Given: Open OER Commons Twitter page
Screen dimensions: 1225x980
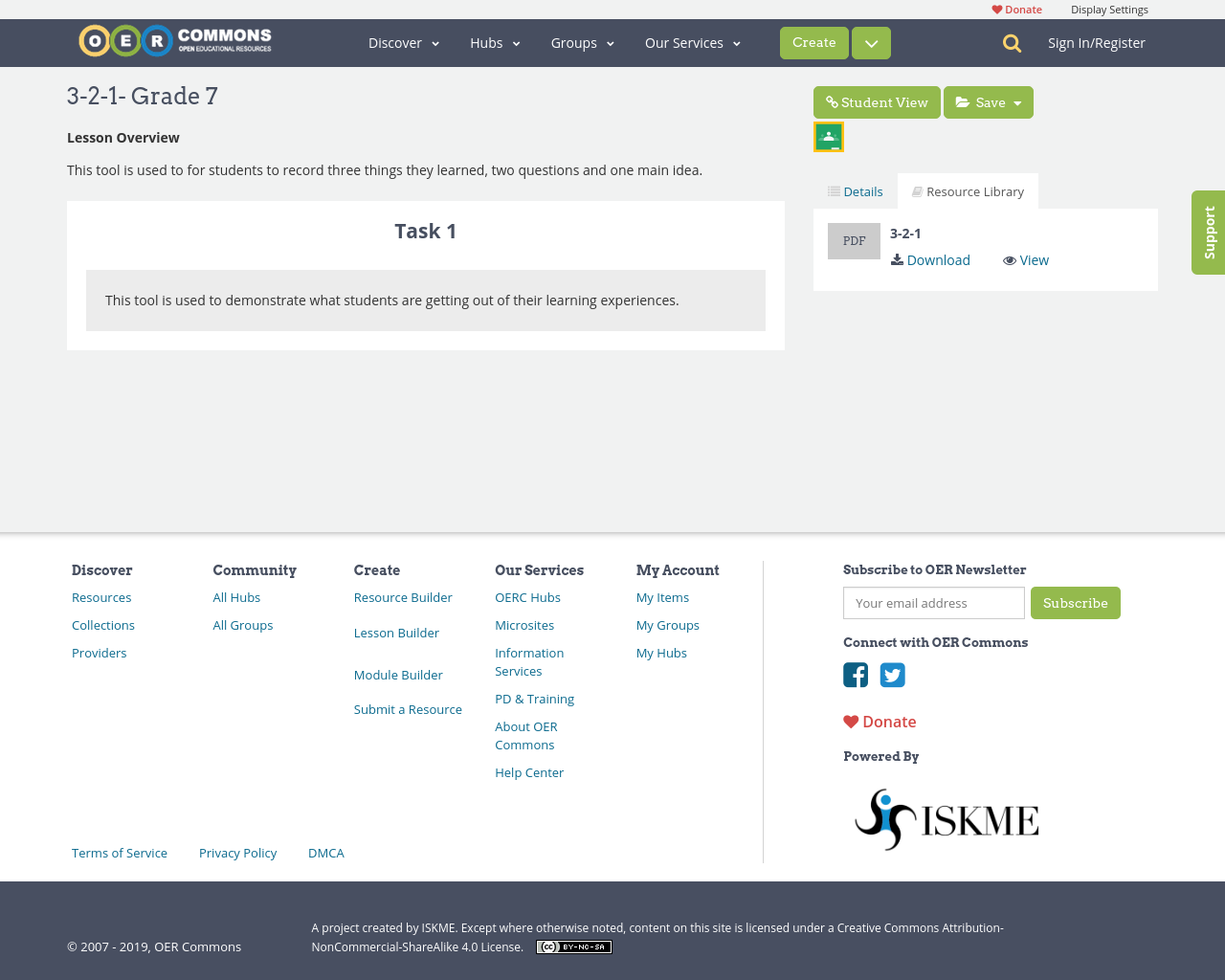Looking at the screenshot, I should (892, 675).
